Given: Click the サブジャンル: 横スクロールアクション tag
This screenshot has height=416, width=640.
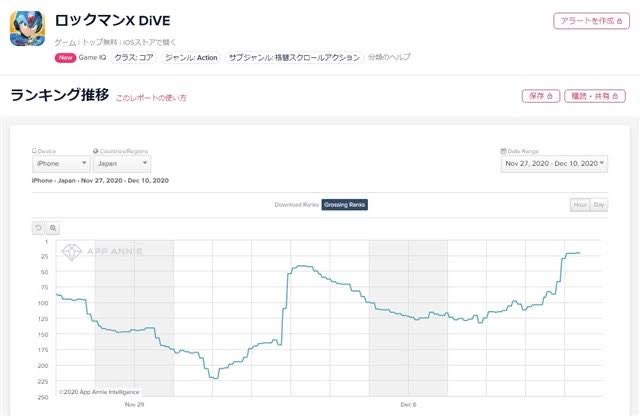Looking at the screenshot, I should point(294,58).
